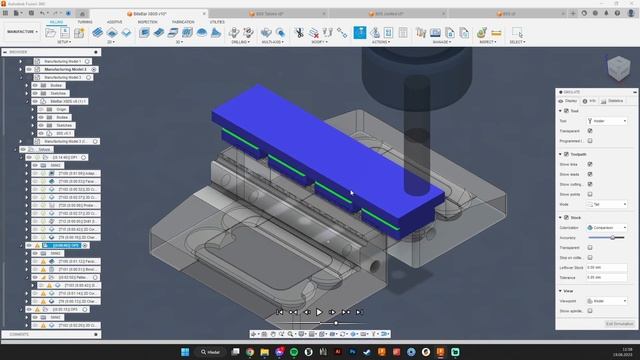Click the Bore/thread drilling icon

(248, 33)
